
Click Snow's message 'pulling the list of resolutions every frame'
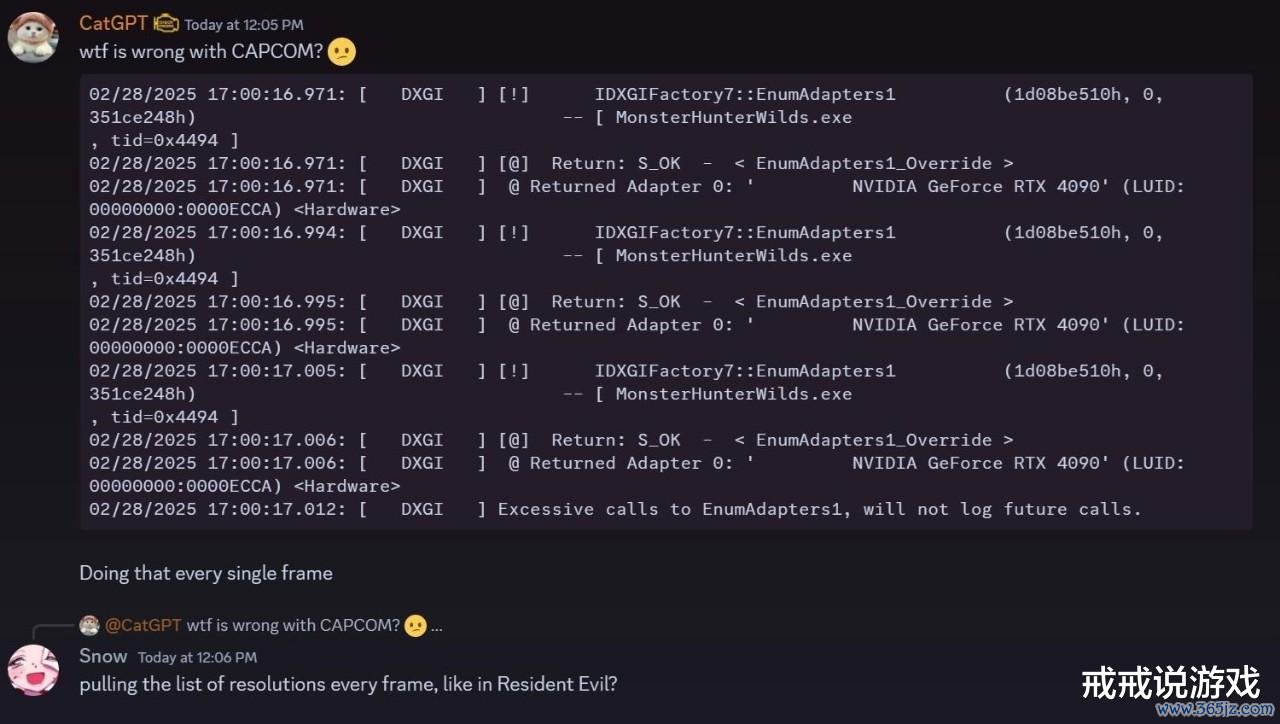click(x=349, y=685)
